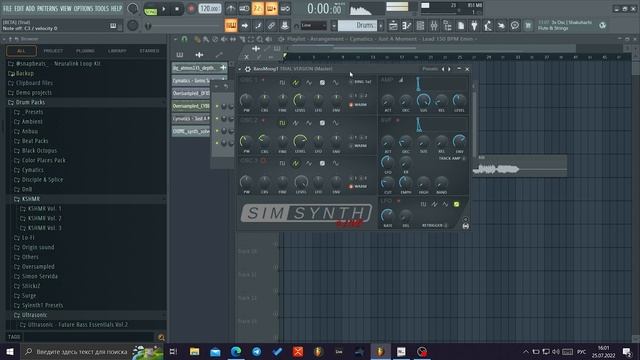
Task: Open the Piano roll view icon
Action: coord(407,26)
